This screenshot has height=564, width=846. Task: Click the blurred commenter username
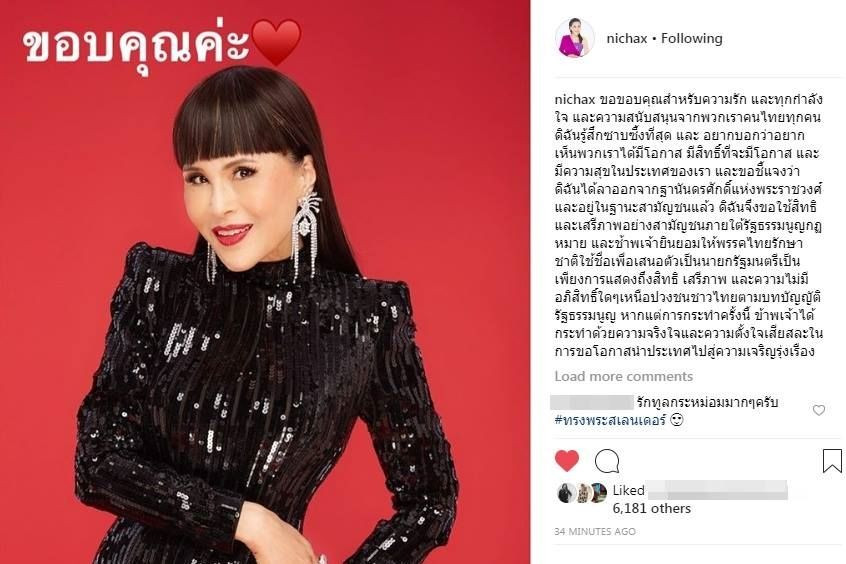coord(592,402)
